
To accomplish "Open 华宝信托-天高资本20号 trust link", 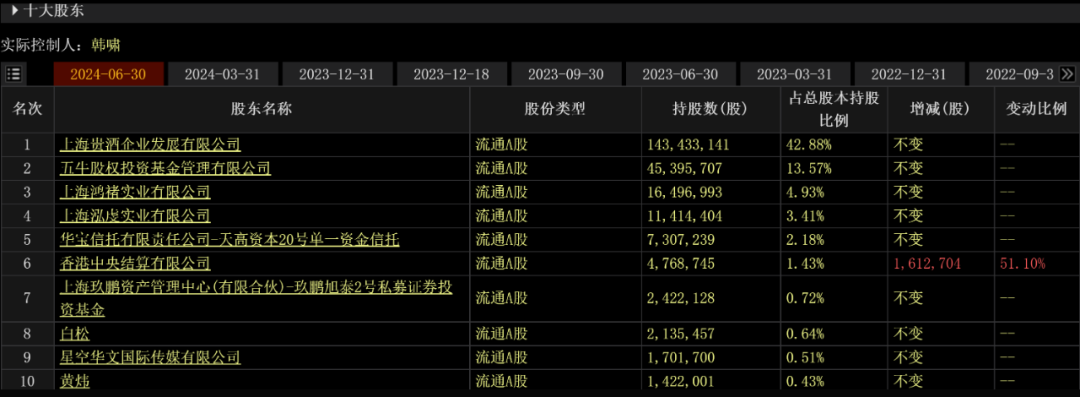I will (x=230, y=240).
